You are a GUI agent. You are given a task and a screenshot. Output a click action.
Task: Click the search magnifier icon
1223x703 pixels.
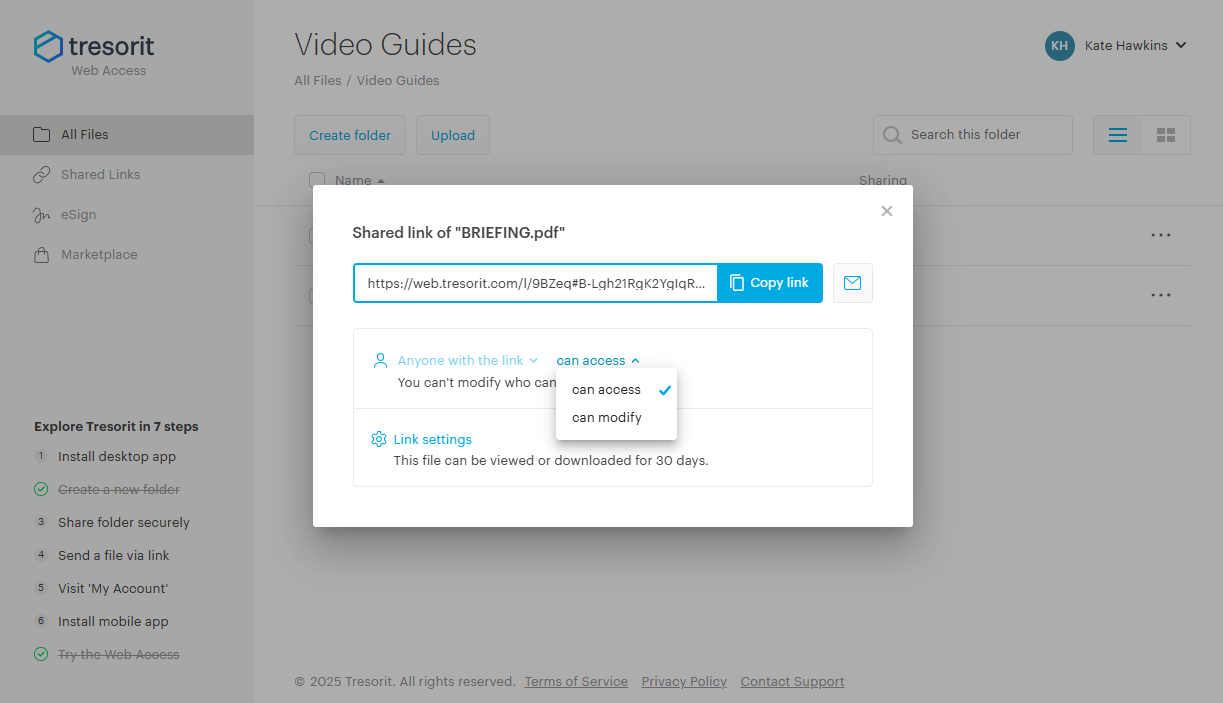[x=891, y=134]
